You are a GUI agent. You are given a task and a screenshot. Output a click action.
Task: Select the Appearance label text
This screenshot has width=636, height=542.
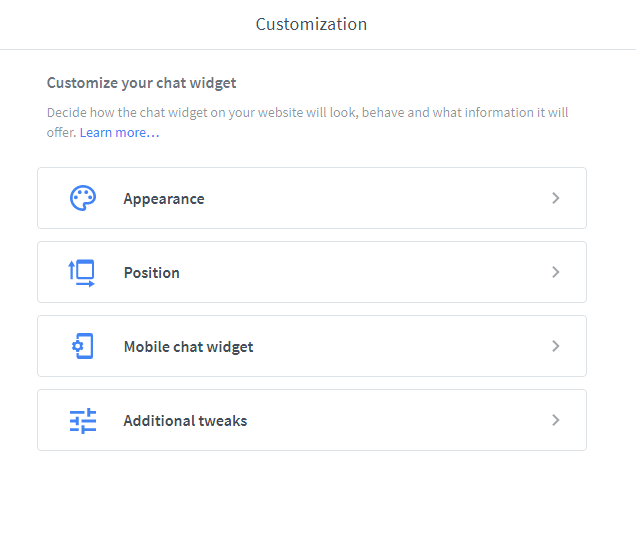164,199
